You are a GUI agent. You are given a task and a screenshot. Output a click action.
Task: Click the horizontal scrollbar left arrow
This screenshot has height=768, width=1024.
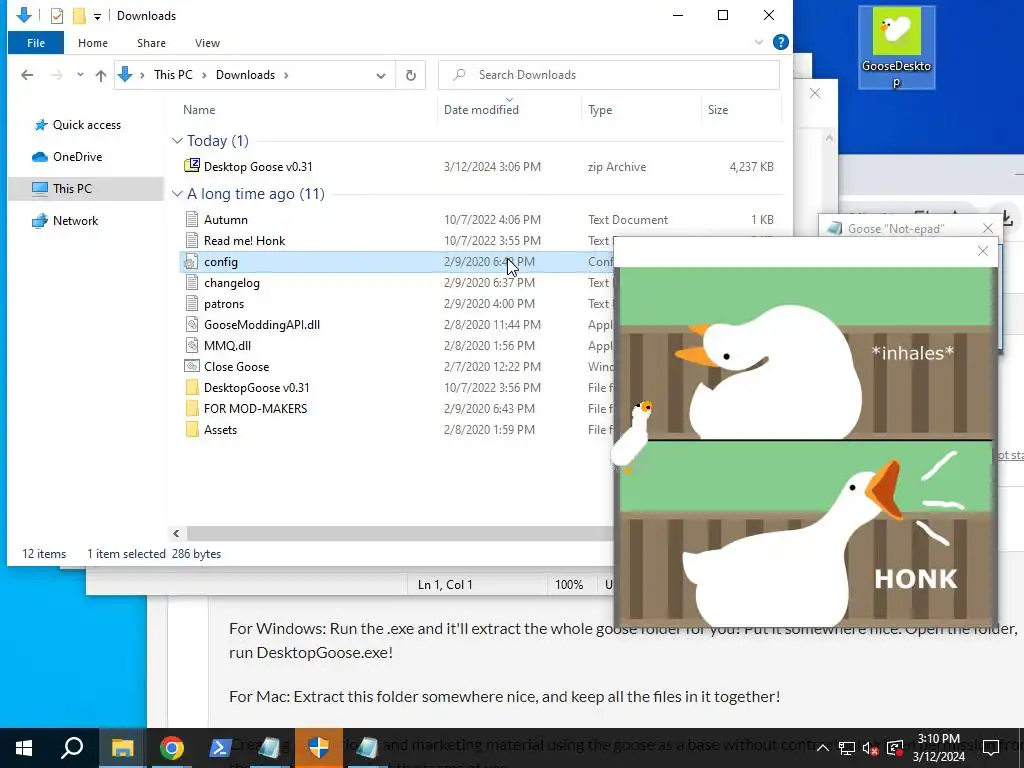[176, 534]
